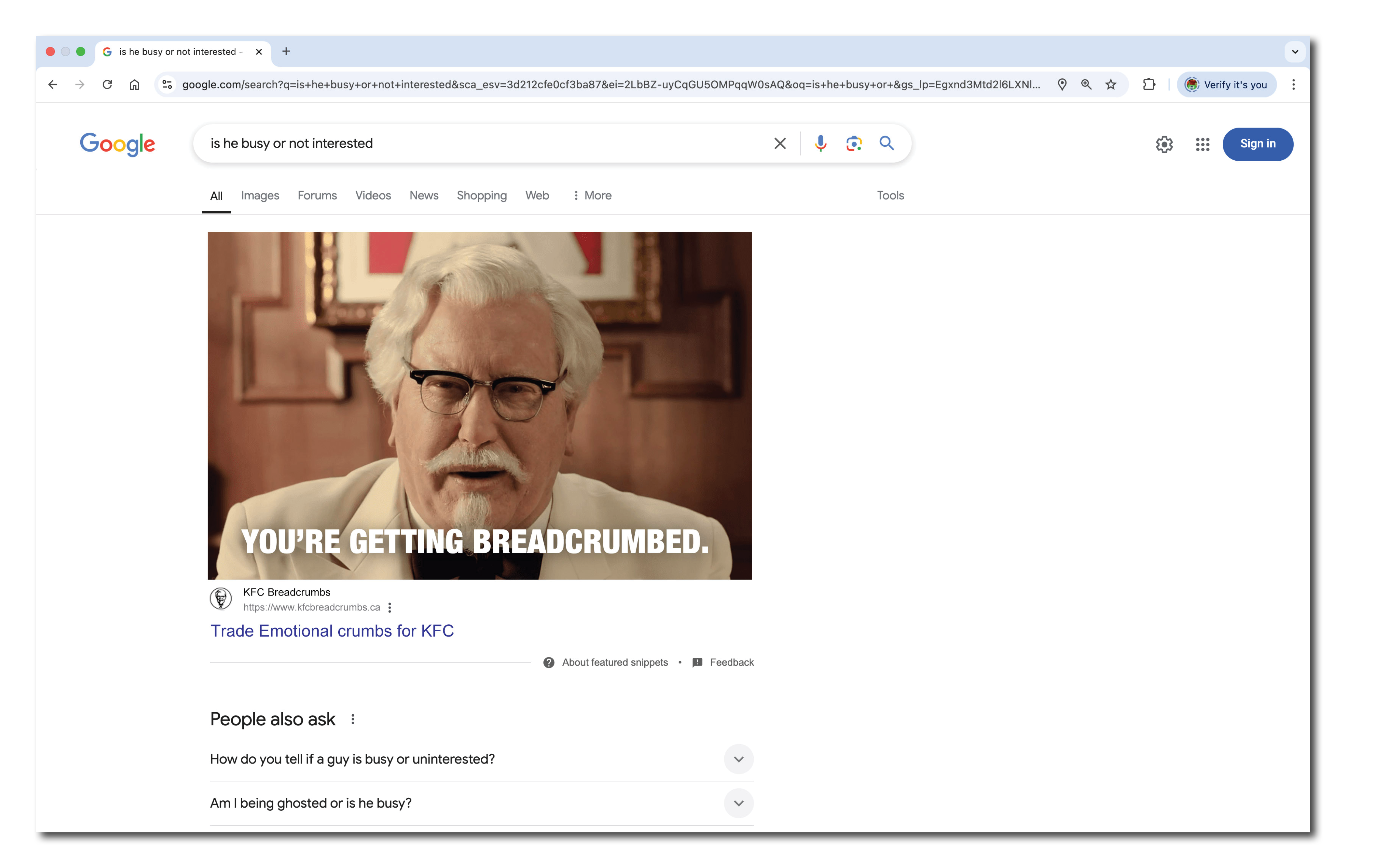Screen dimensions: 1389x868
Task: Click the voice search microphone icon
Action: point(820,143)
